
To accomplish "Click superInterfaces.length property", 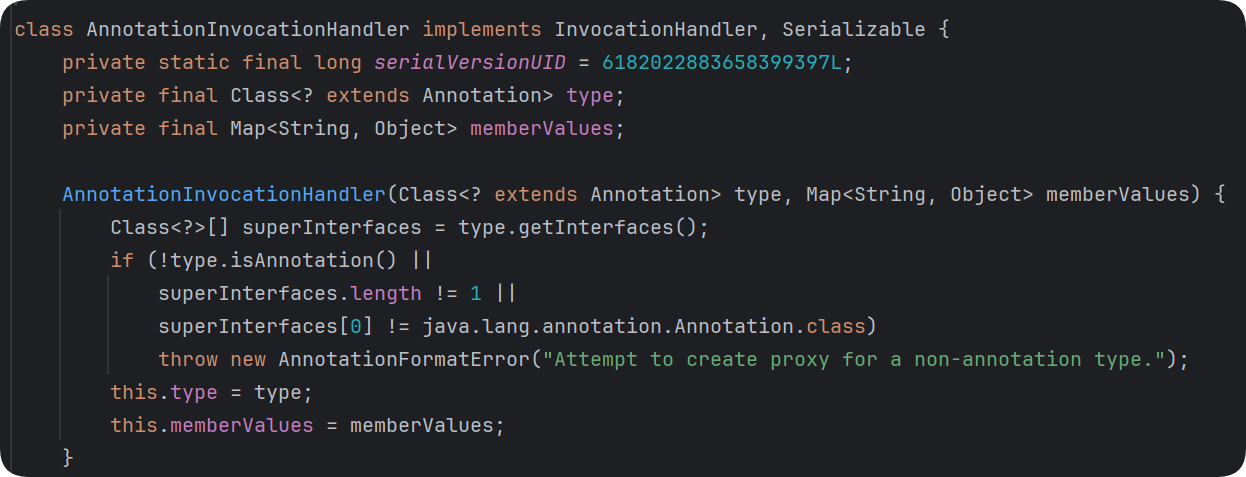I will pos(290,293).
